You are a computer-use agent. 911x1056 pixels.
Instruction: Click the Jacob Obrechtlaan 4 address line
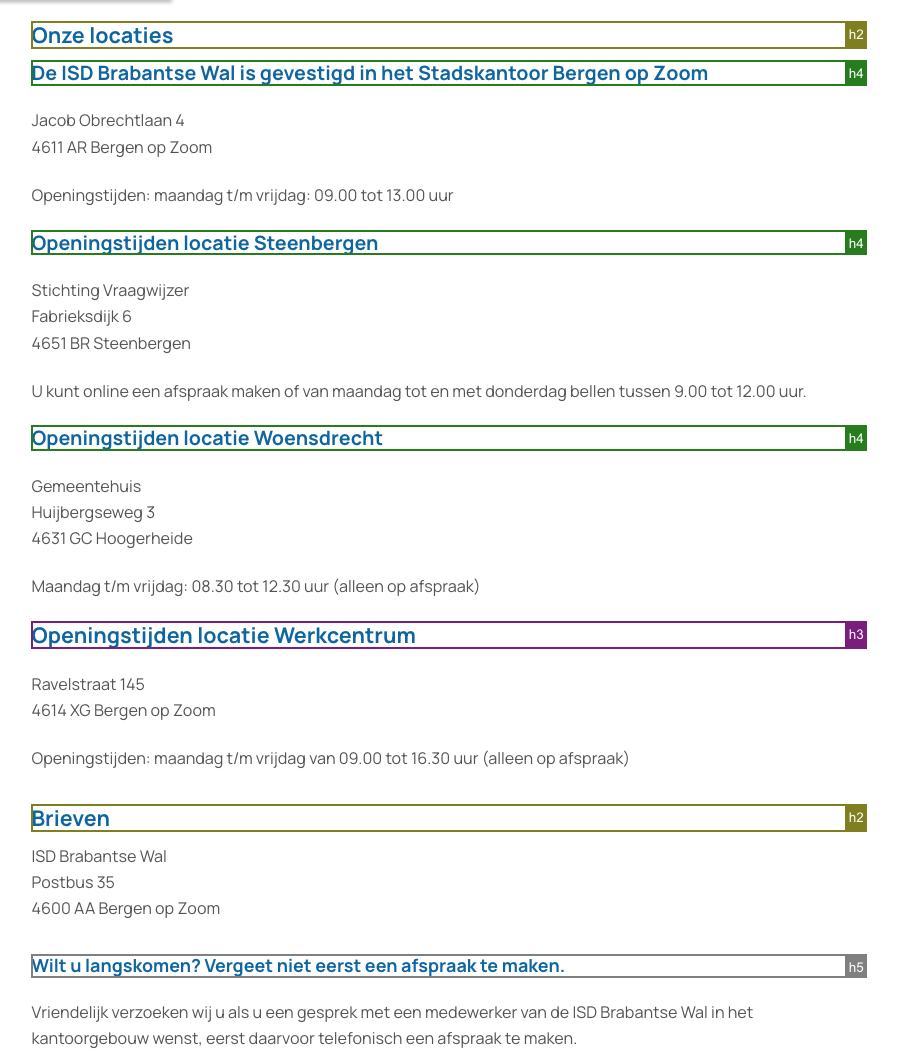[108, 121]
